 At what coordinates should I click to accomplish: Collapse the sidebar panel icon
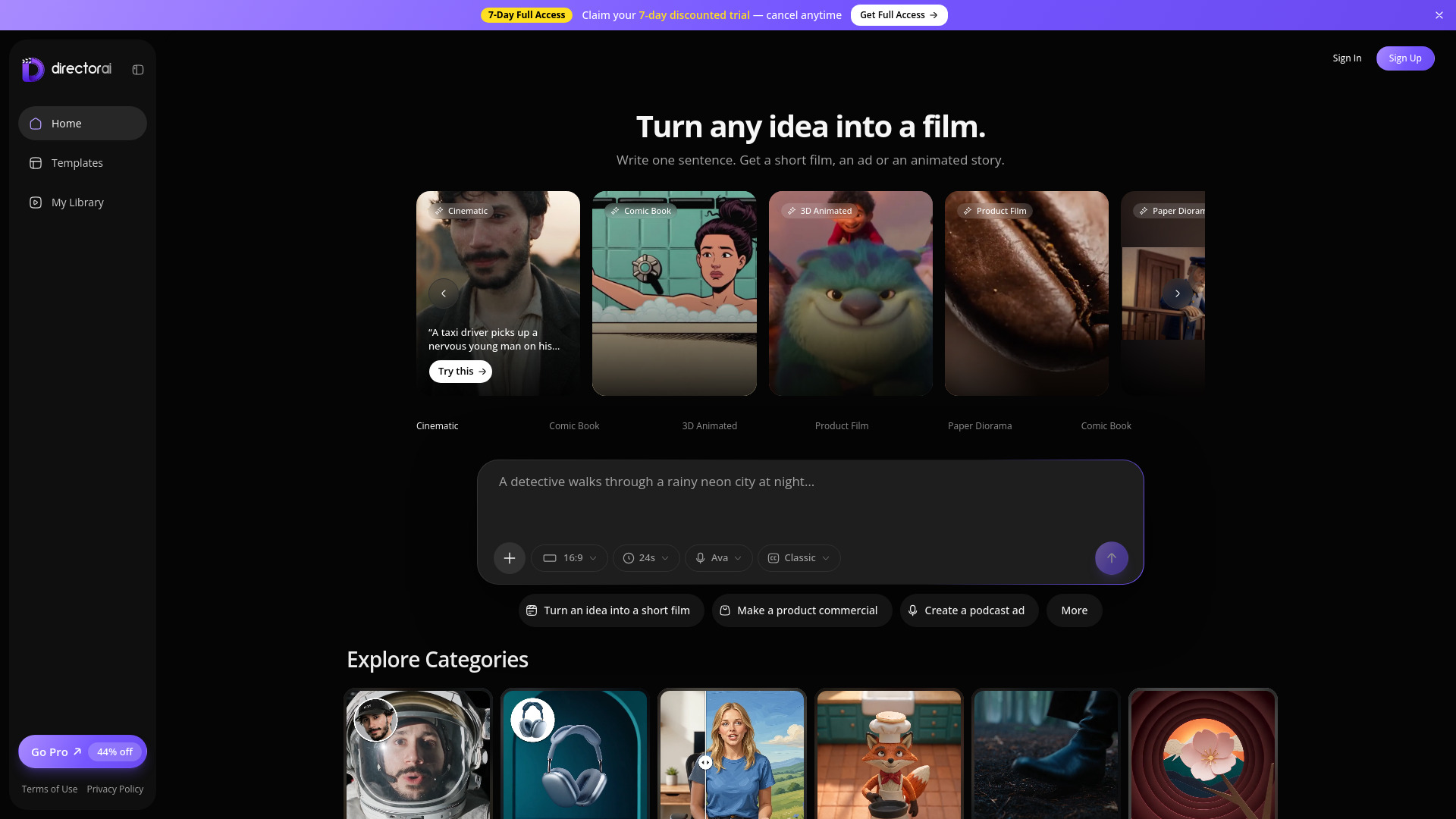click(138, 70)
